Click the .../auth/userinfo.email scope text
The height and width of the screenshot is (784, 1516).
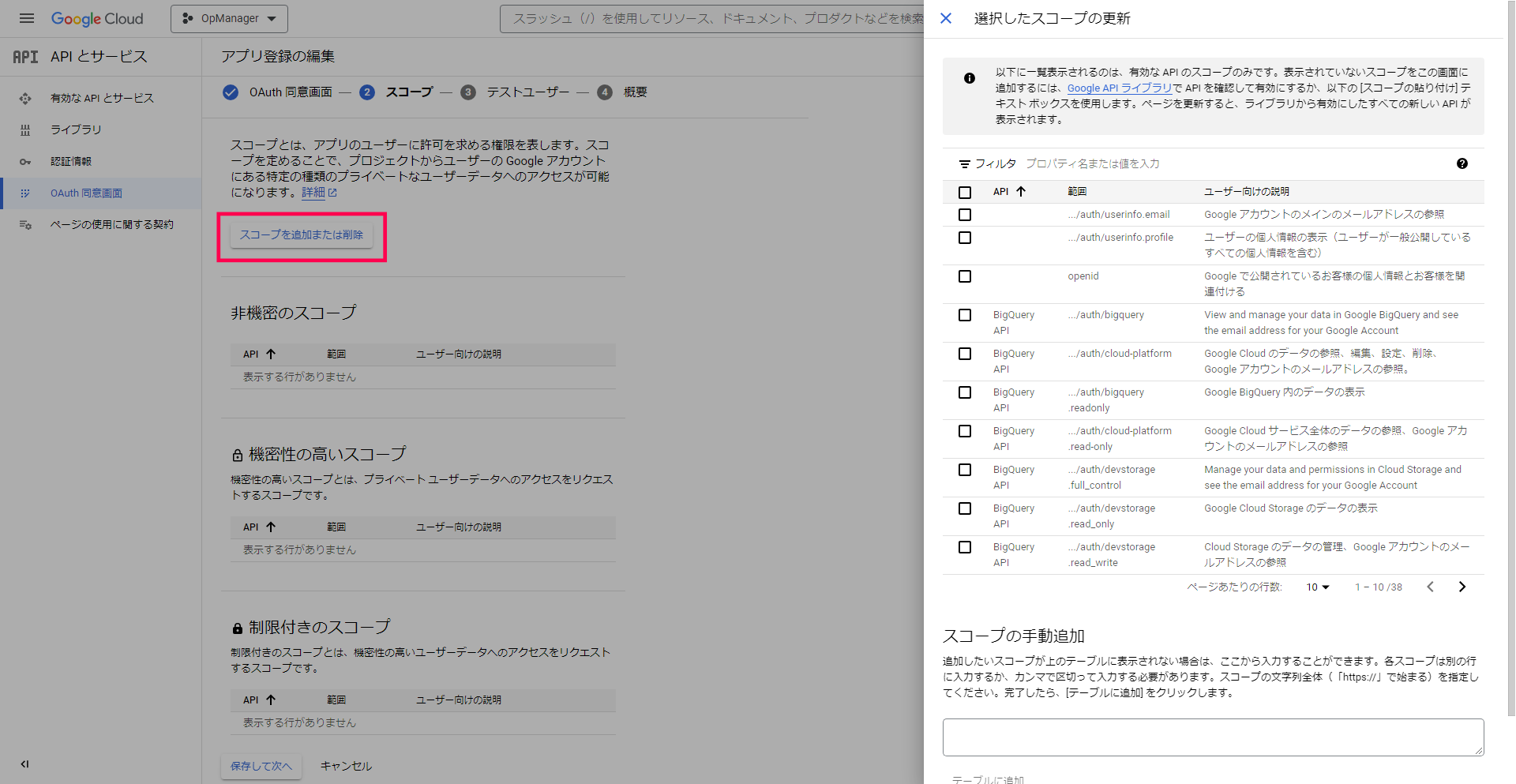(x=1119, y=215)
